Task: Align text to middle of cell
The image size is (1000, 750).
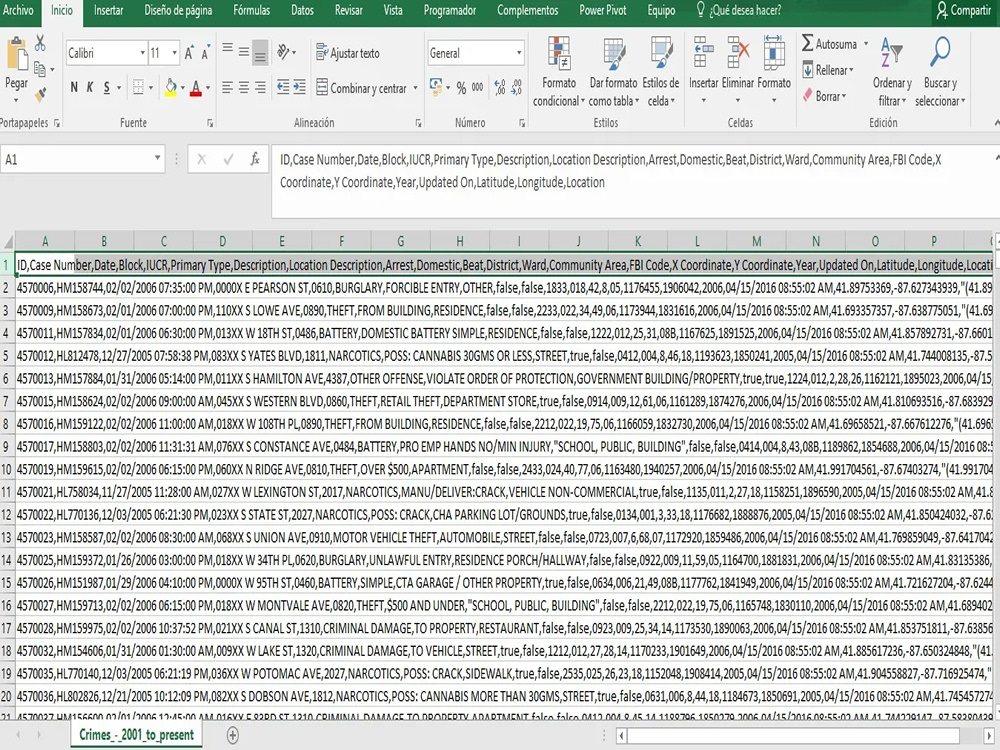Action: (x=244, y=52)
